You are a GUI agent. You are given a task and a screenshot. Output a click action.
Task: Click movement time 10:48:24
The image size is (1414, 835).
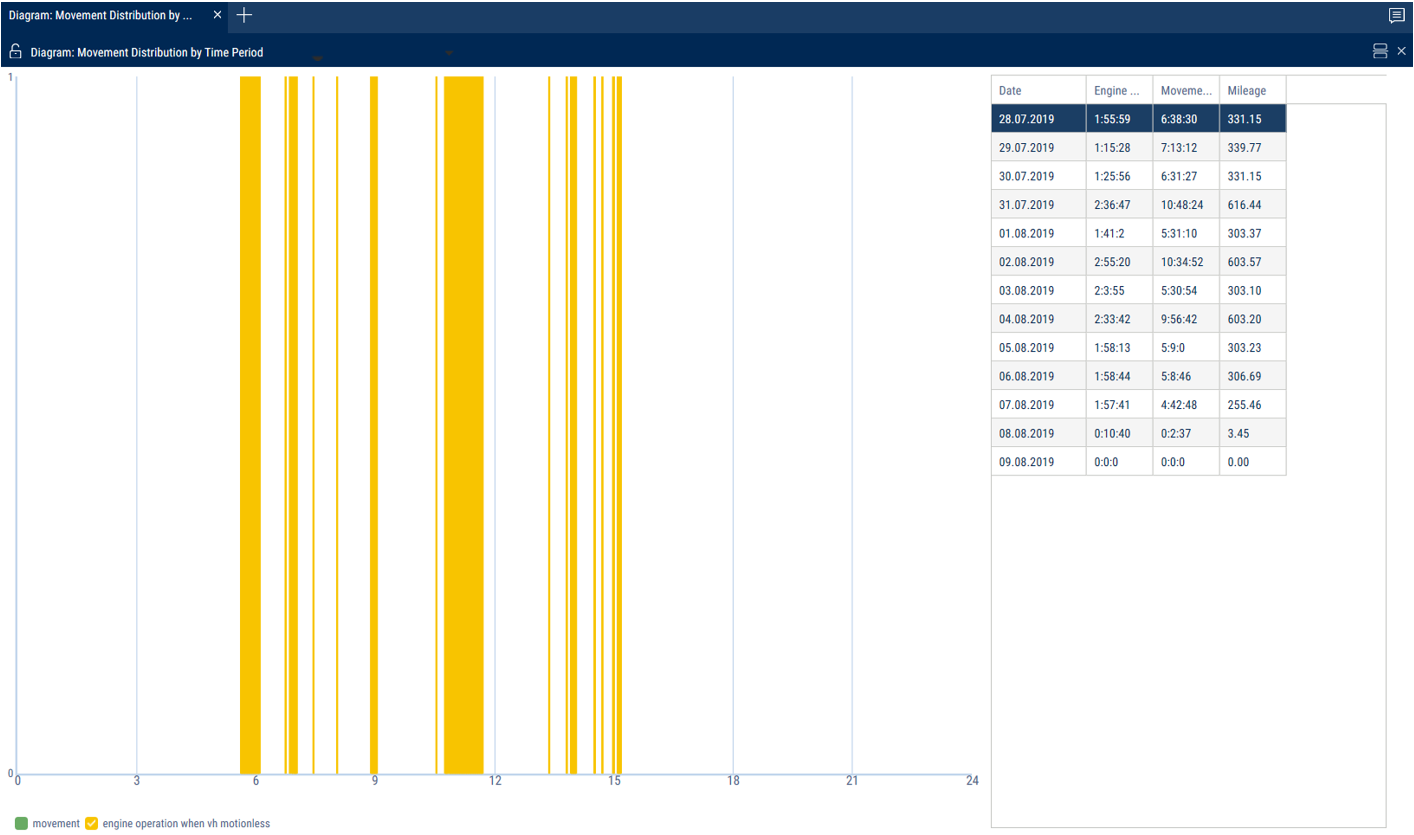[x=1182, y=204]
